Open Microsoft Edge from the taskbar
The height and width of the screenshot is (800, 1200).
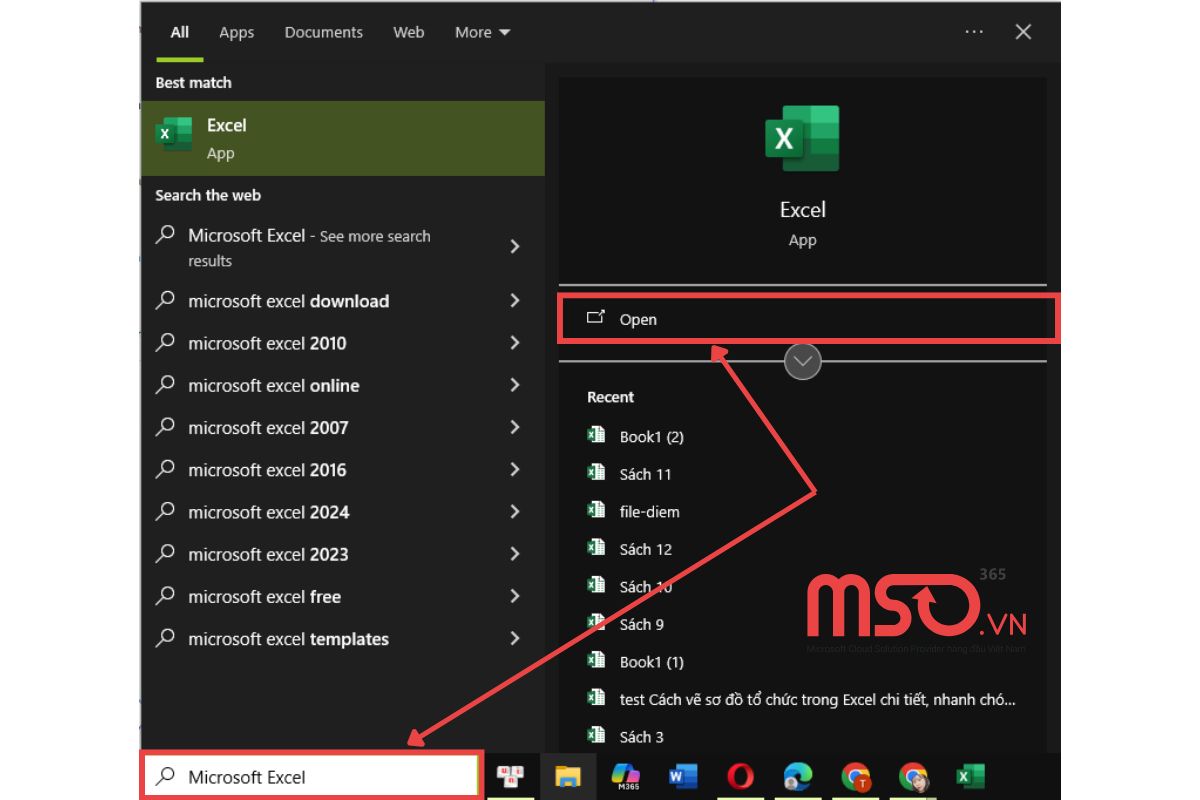[798, 776]
